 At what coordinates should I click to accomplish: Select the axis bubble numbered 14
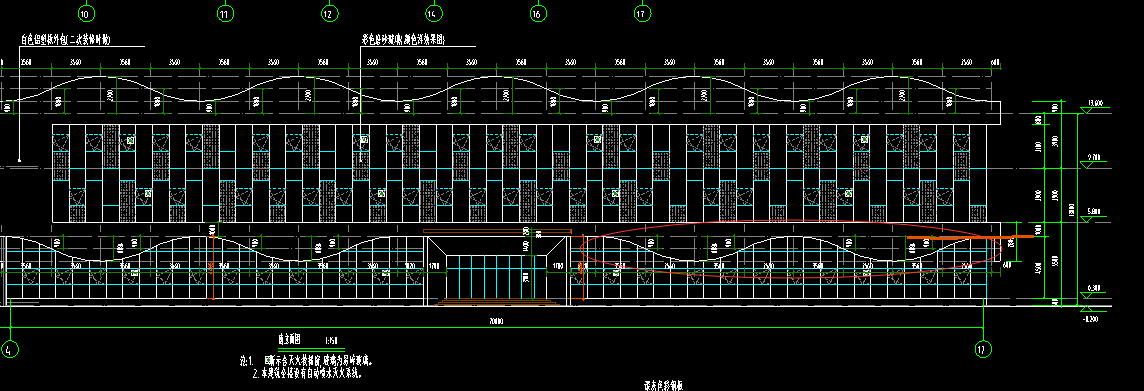[x=433, y=13]
